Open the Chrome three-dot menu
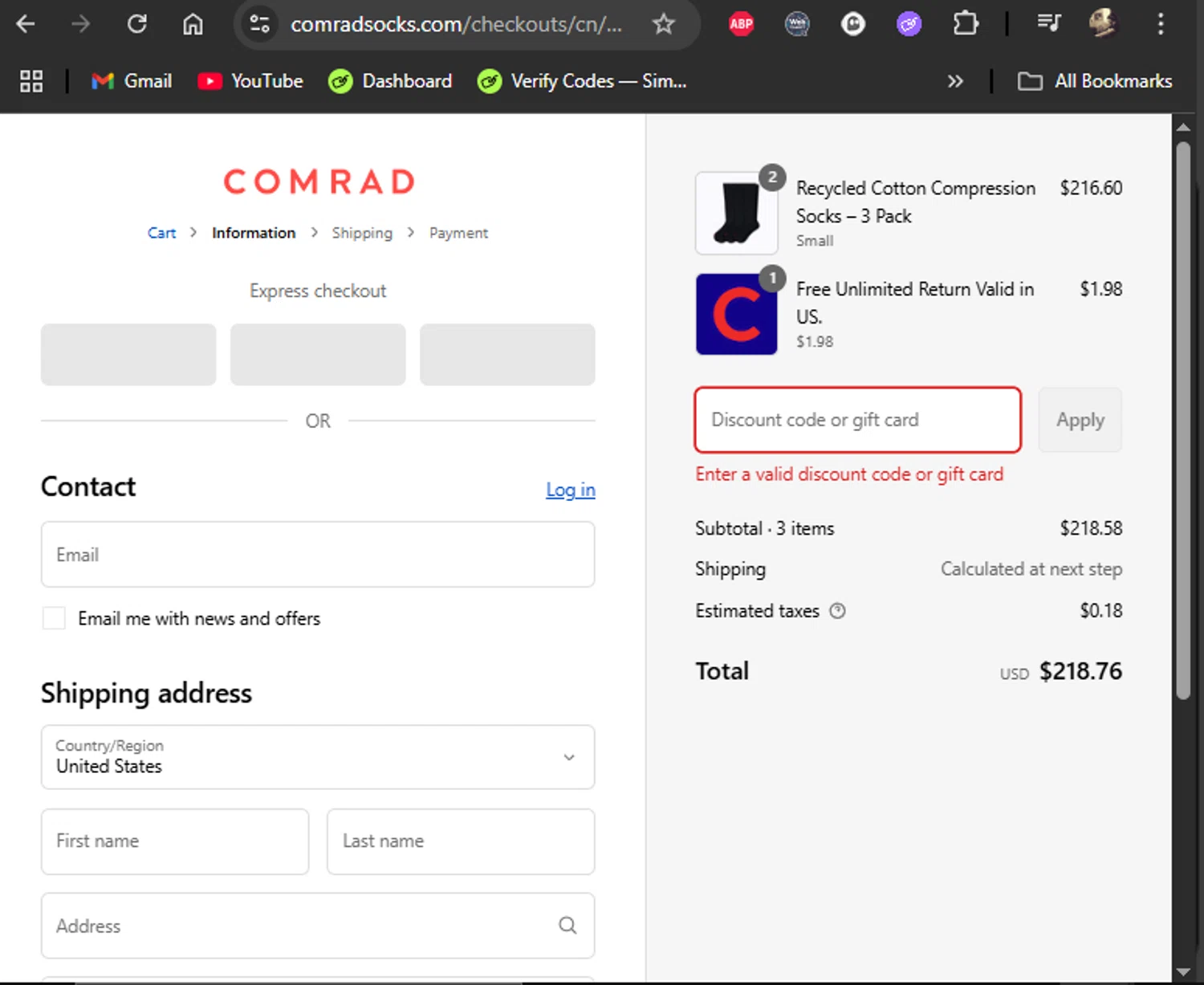 1160,24
